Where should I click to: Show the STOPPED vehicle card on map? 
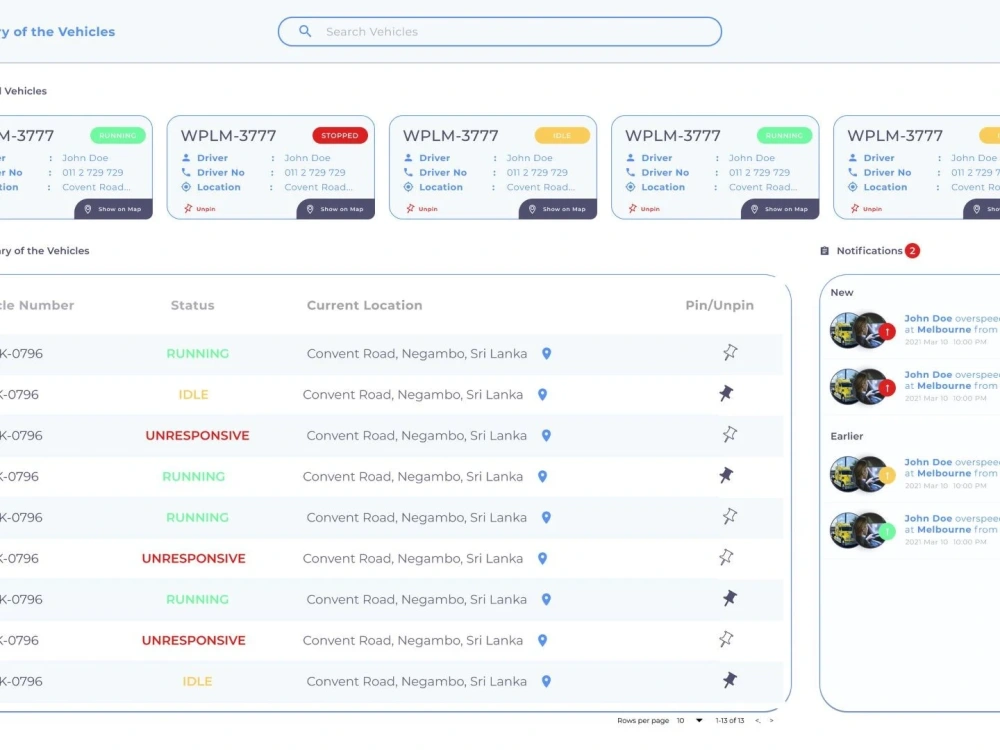(x=335, y=209)
